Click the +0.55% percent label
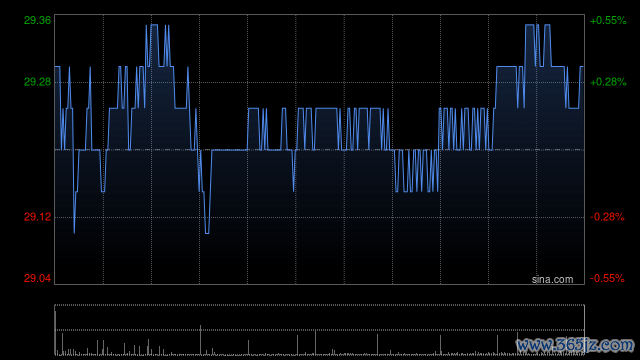640x360 pixels. coord(608,20)
